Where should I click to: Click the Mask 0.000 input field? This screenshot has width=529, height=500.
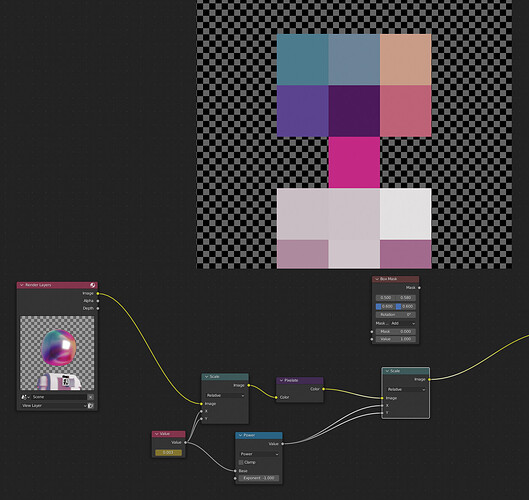pos(396,332)
